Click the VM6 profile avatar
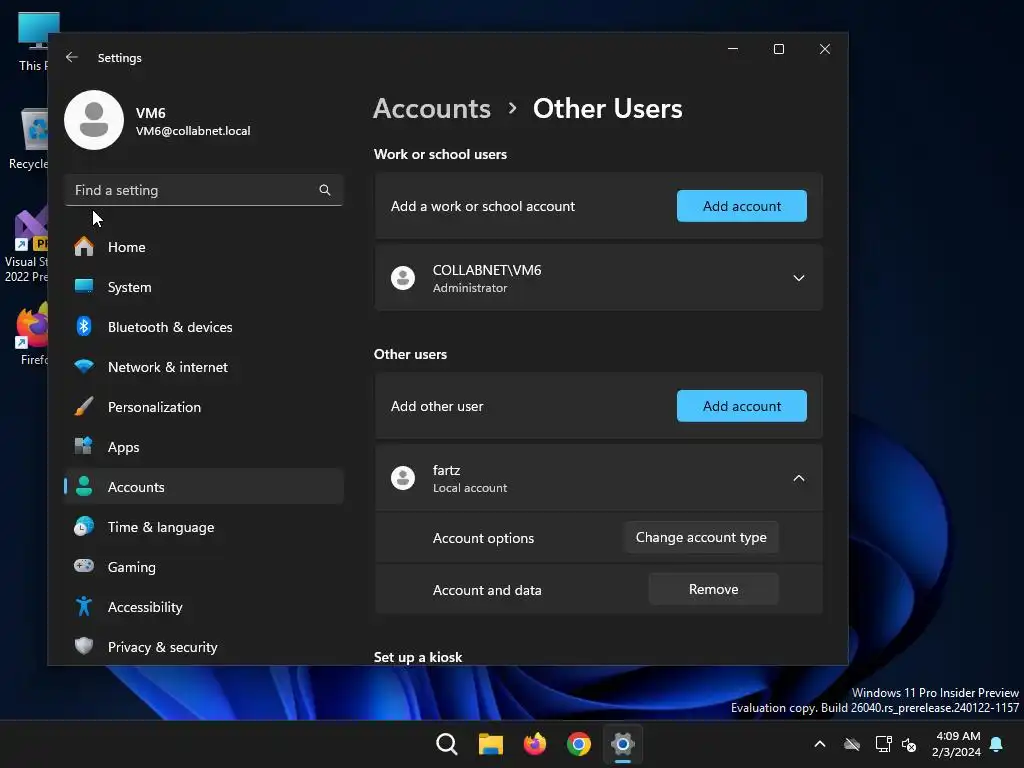The height and width of the screenshot is (768, 1024). coord(94,120)
